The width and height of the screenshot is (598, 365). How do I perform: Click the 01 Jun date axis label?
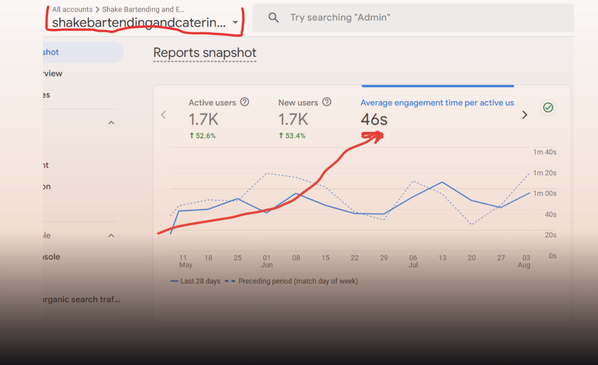[267, 261]
